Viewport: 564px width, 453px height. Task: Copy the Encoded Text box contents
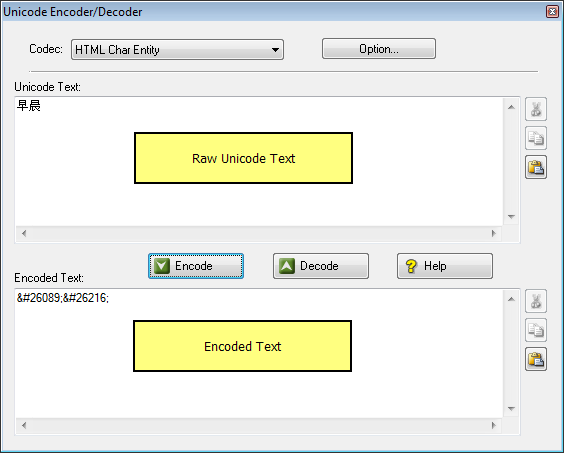coord(536,330)
